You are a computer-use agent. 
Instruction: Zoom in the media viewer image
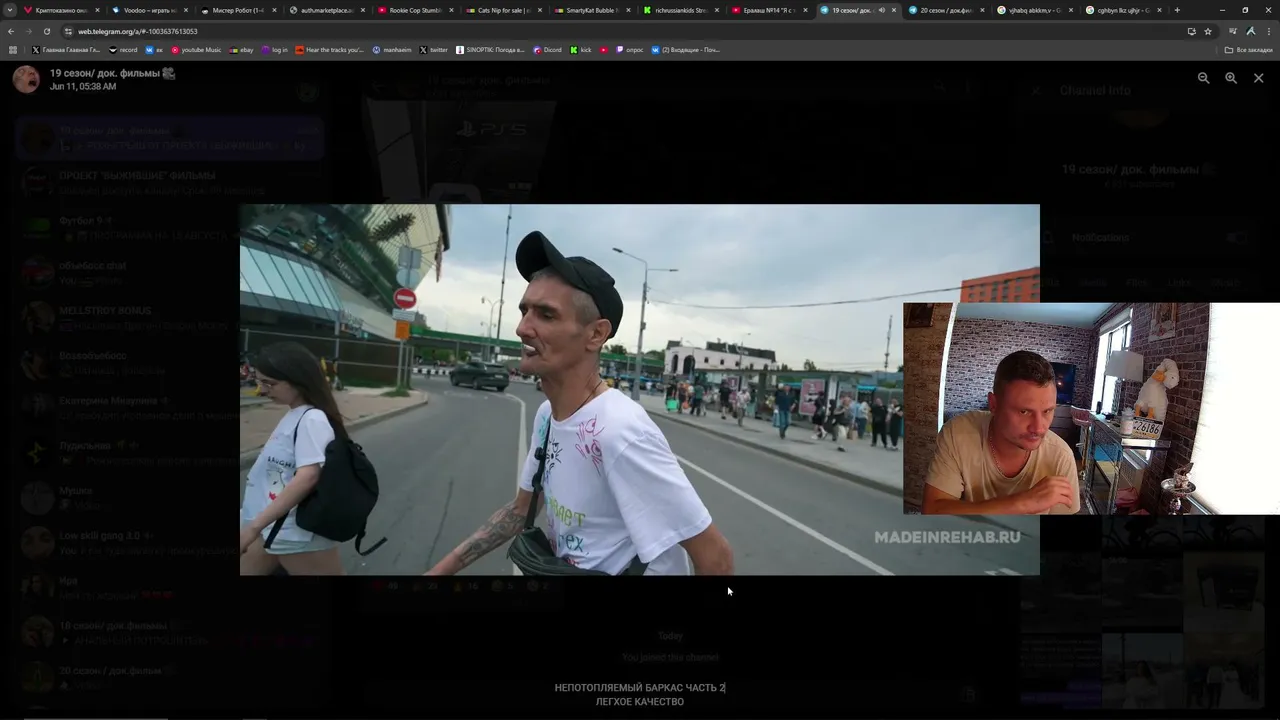coord(1231,78)
